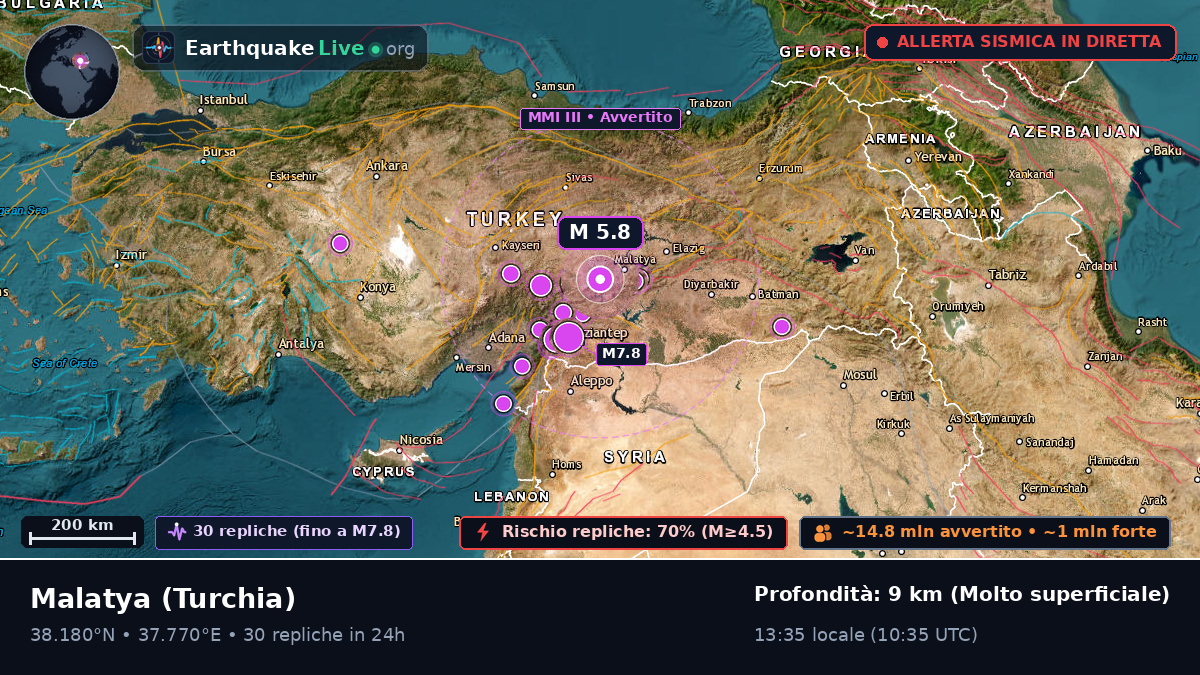
Task: Open the Earthquake Live org site name
Action: (x=300, y=48)
